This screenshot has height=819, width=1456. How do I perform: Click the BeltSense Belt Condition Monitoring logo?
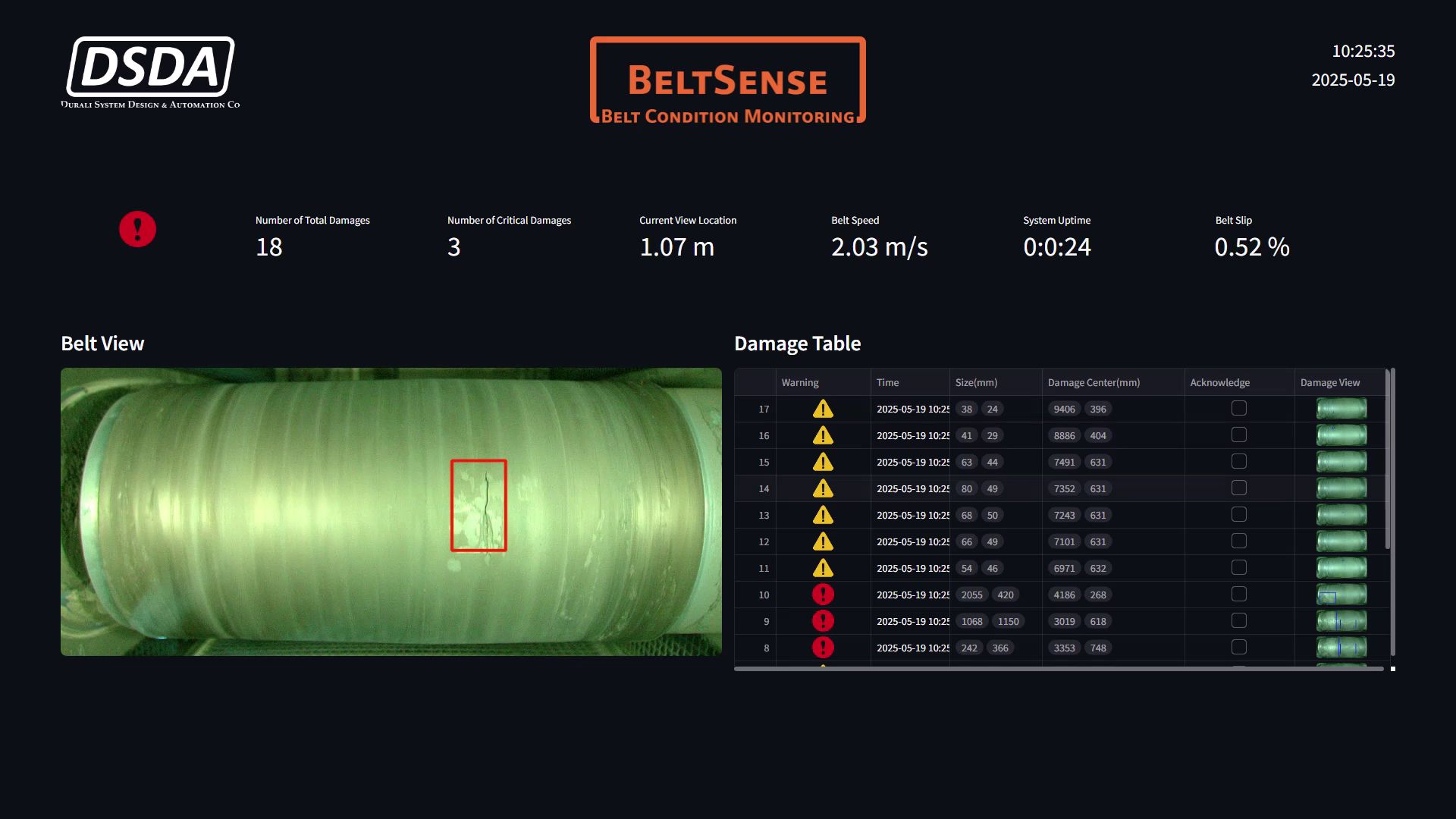click(728, 80)
